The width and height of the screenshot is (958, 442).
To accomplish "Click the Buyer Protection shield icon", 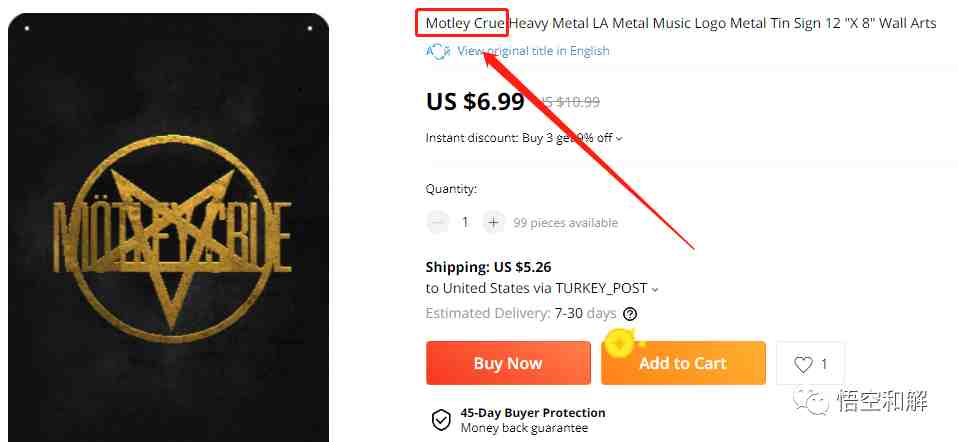I will (441, 420).
